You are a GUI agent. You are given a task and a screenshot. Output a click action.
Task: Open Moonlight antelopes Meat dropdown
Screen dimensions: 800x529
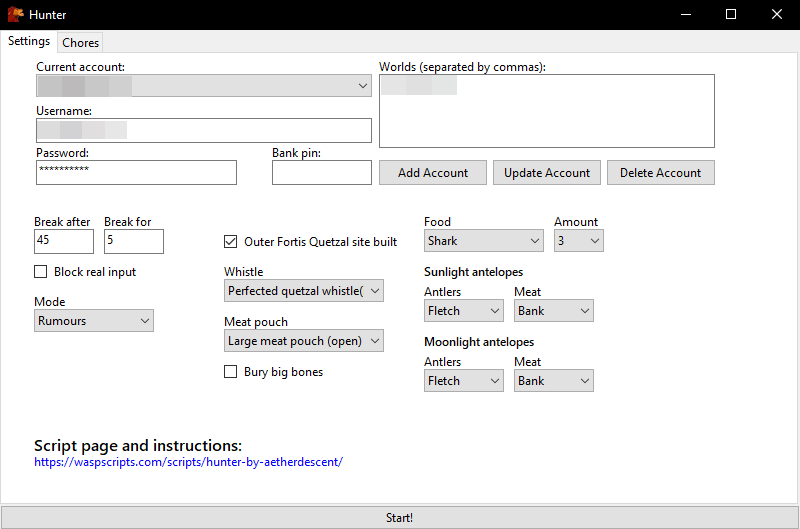[554, 381]
